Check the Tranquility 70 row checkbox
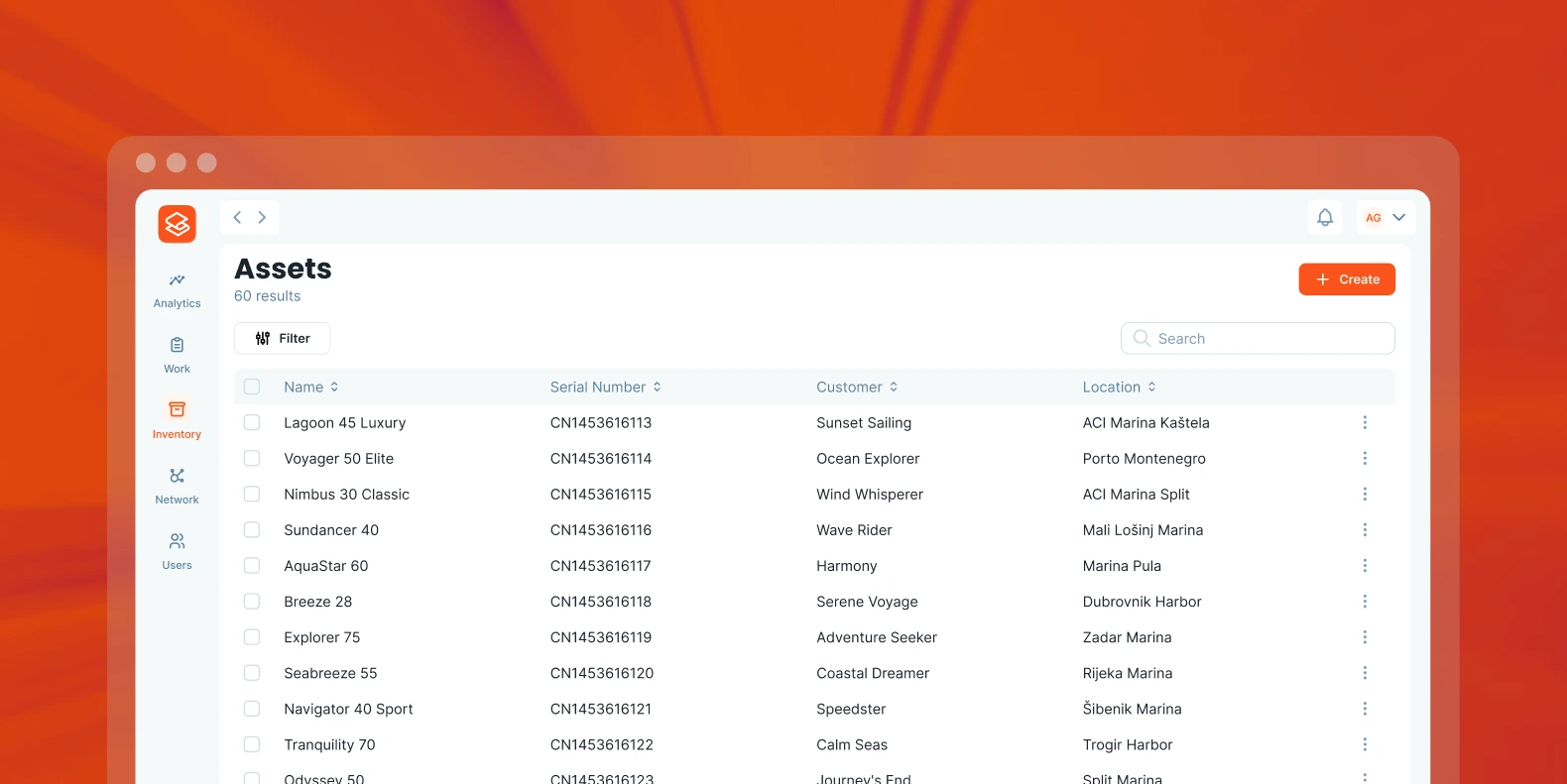 pyautogui.click(x=252, y=743)
